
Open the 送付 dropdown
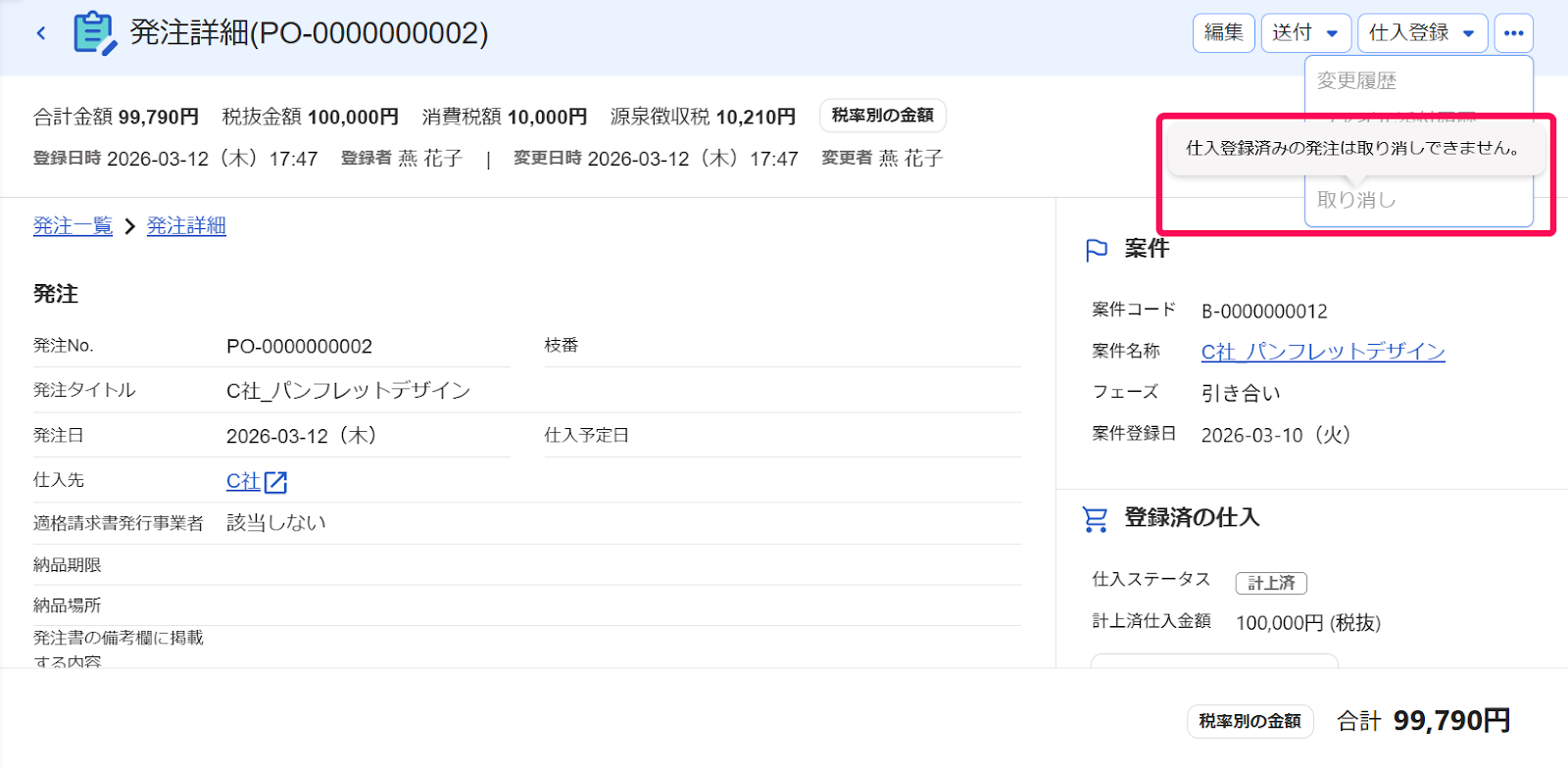click(1305, 33)
